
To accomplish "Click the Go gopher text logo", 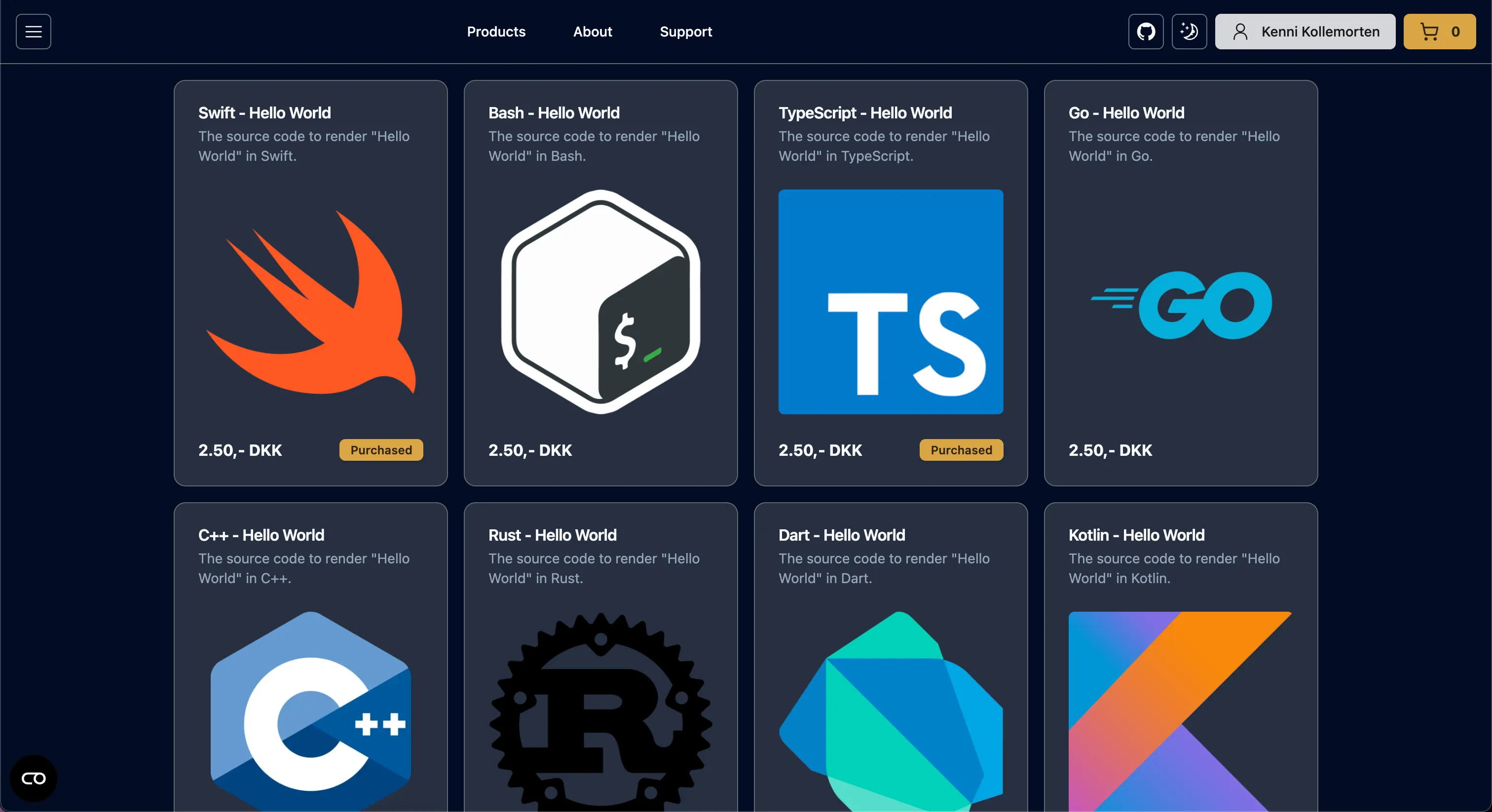I will point(1181,305).
